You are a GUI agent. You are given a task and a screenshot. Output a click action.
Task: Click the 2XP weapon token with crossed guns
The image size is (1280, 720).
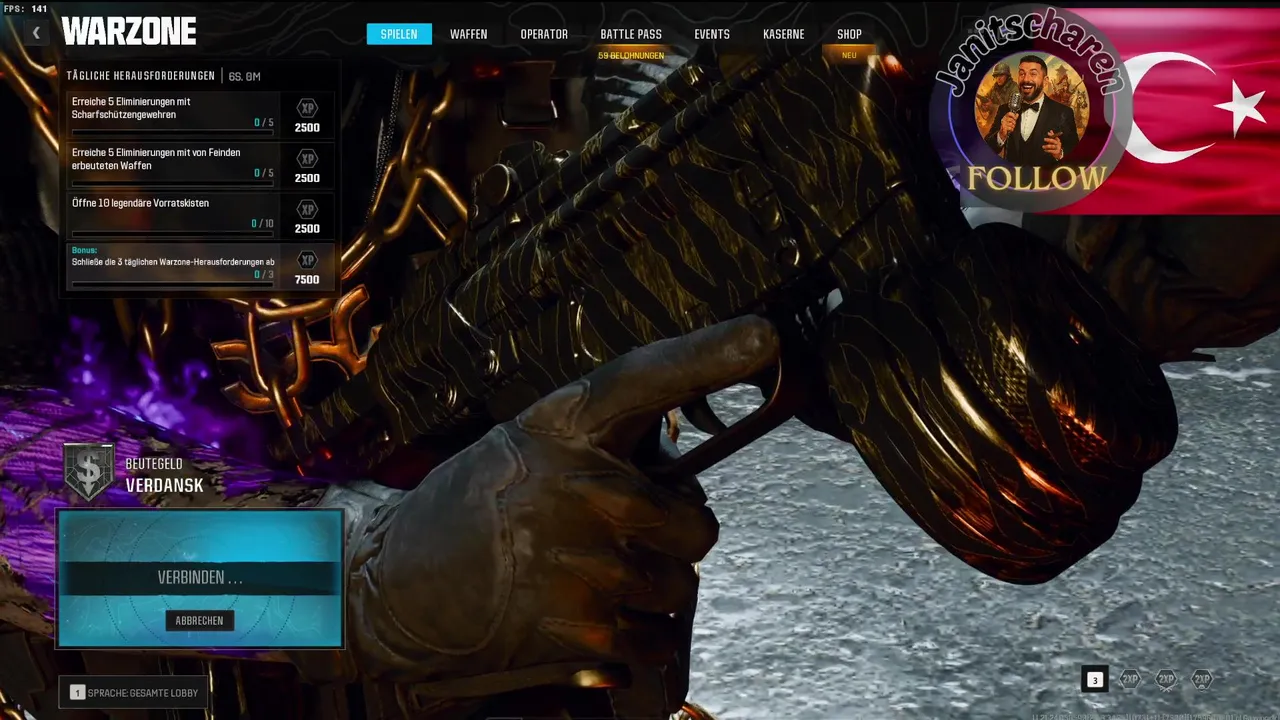pos(1166,680)
